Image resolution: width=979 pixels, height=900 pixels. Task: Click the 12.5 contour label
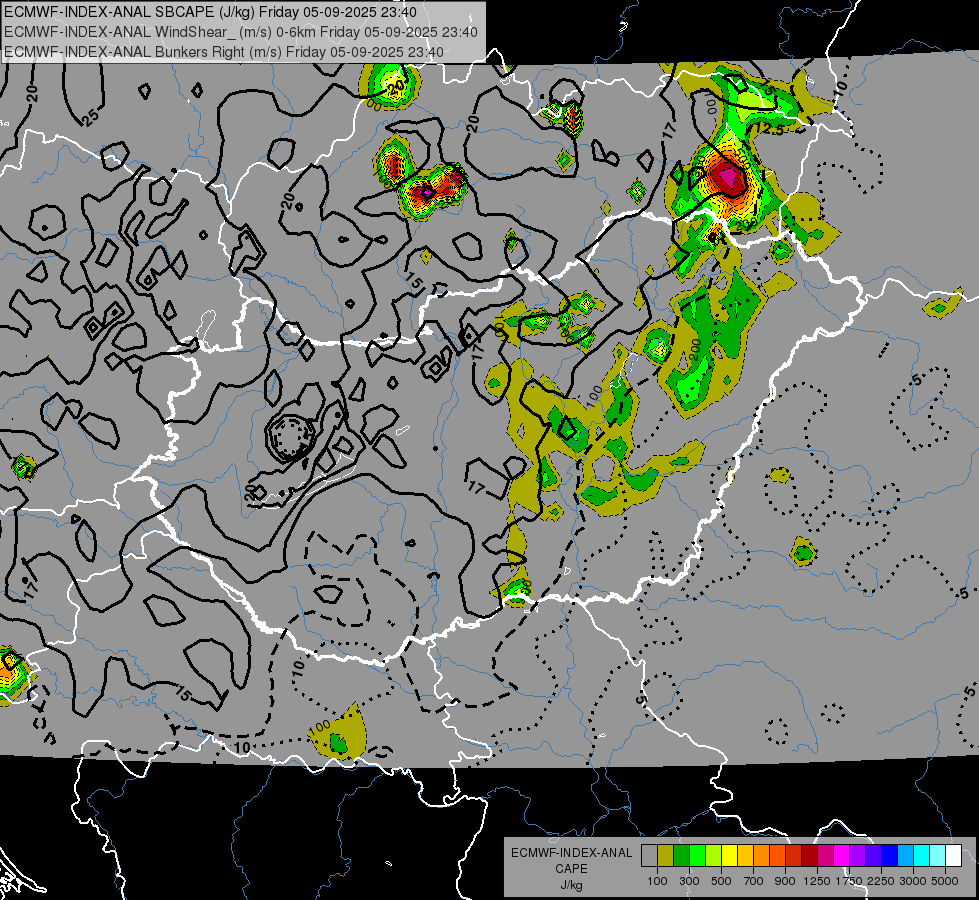pos(769,129)
